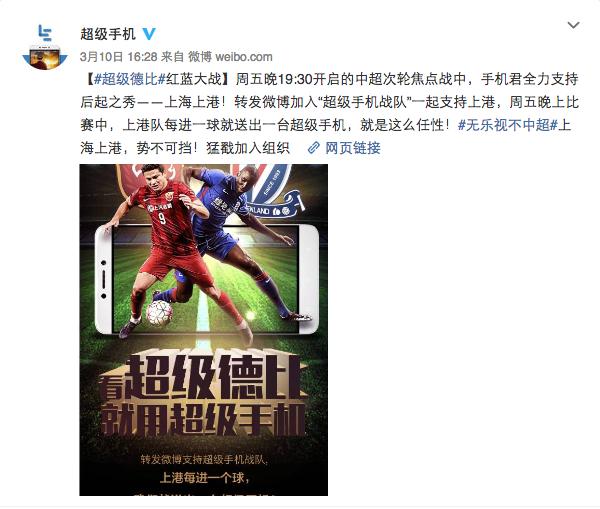Click the 转发微博支持超级手机战队 poster caption

coord(204,459)
